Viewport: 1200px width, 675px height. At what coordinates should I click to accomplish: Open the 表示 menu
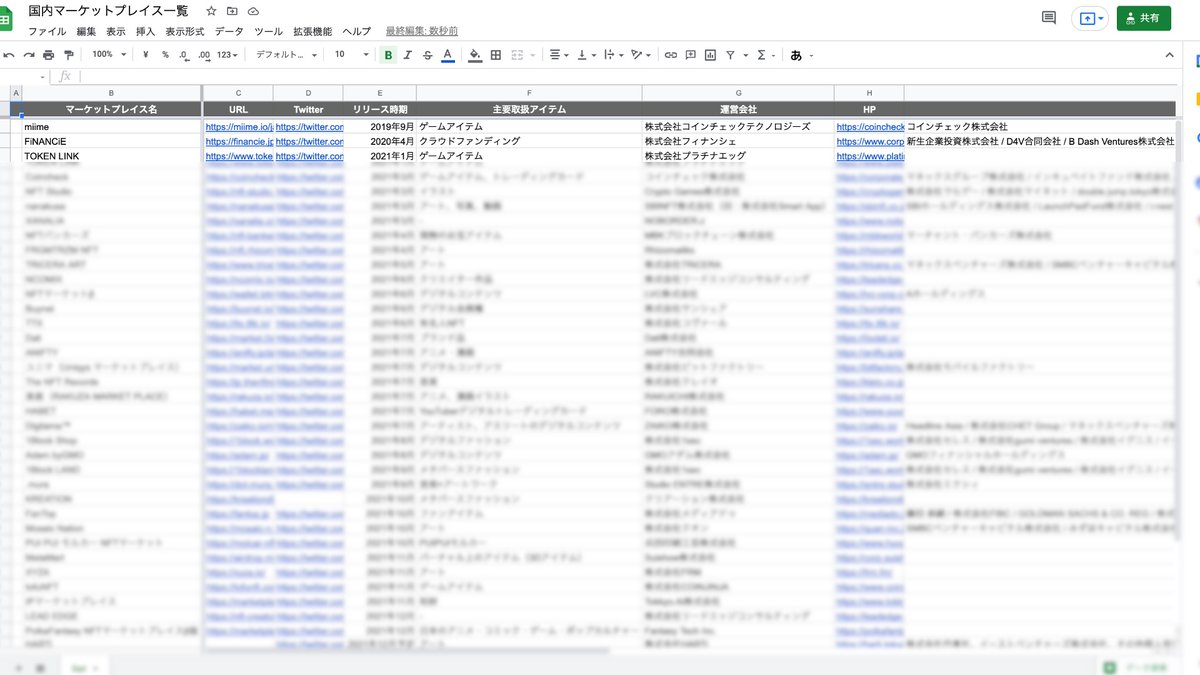pos(116,32)
